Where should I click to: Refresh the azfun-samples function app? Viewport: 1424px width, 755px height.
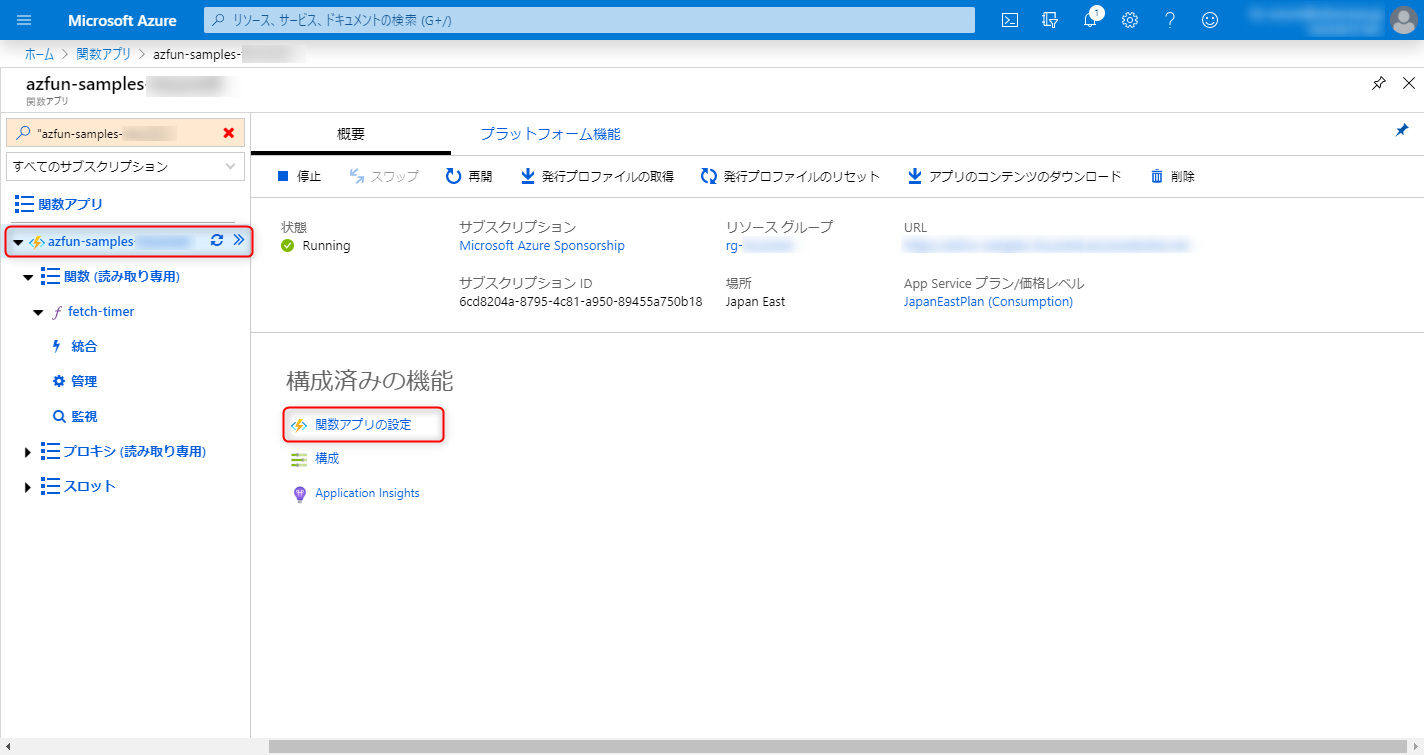tap(216, 240)
